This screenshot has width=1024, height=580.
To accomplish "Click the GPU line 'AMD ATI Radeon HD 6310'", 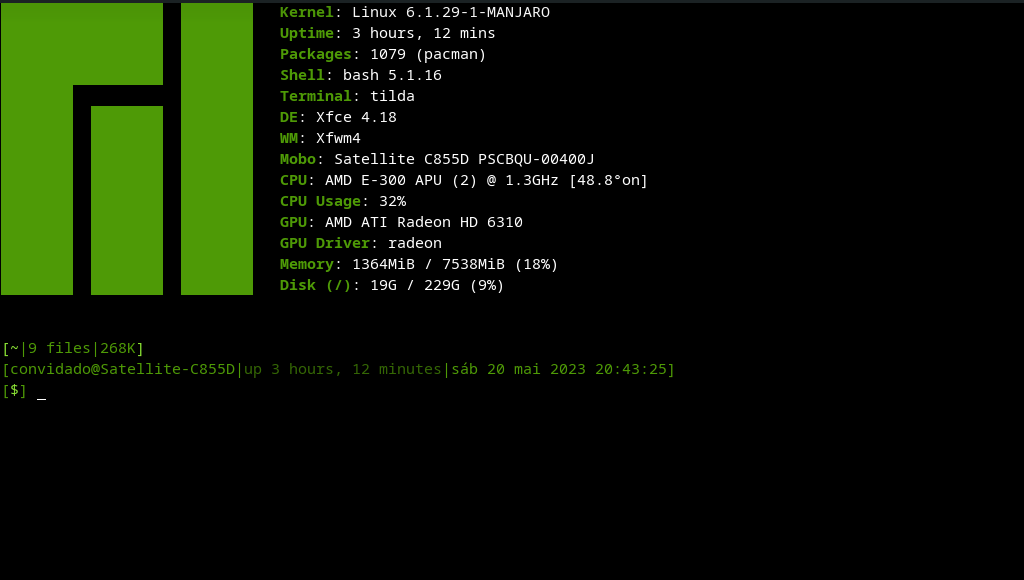I will (x=401, y=222).
